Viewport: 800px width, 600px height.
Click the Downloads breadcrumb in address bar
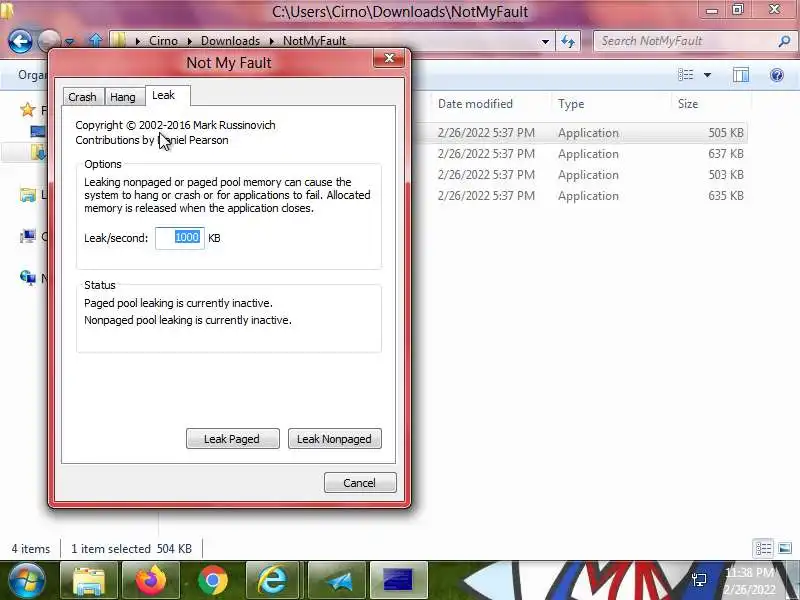230,41
